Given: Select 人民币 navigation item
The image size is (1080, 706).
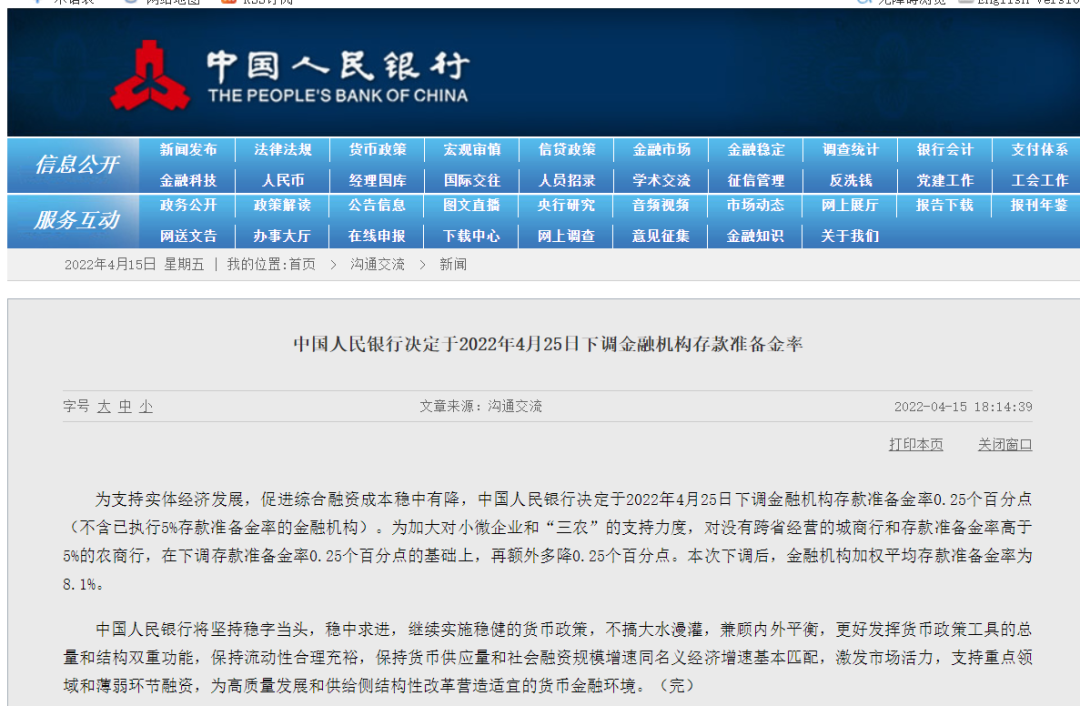Looking at the screenshot, I should click(x=282, y=180).
